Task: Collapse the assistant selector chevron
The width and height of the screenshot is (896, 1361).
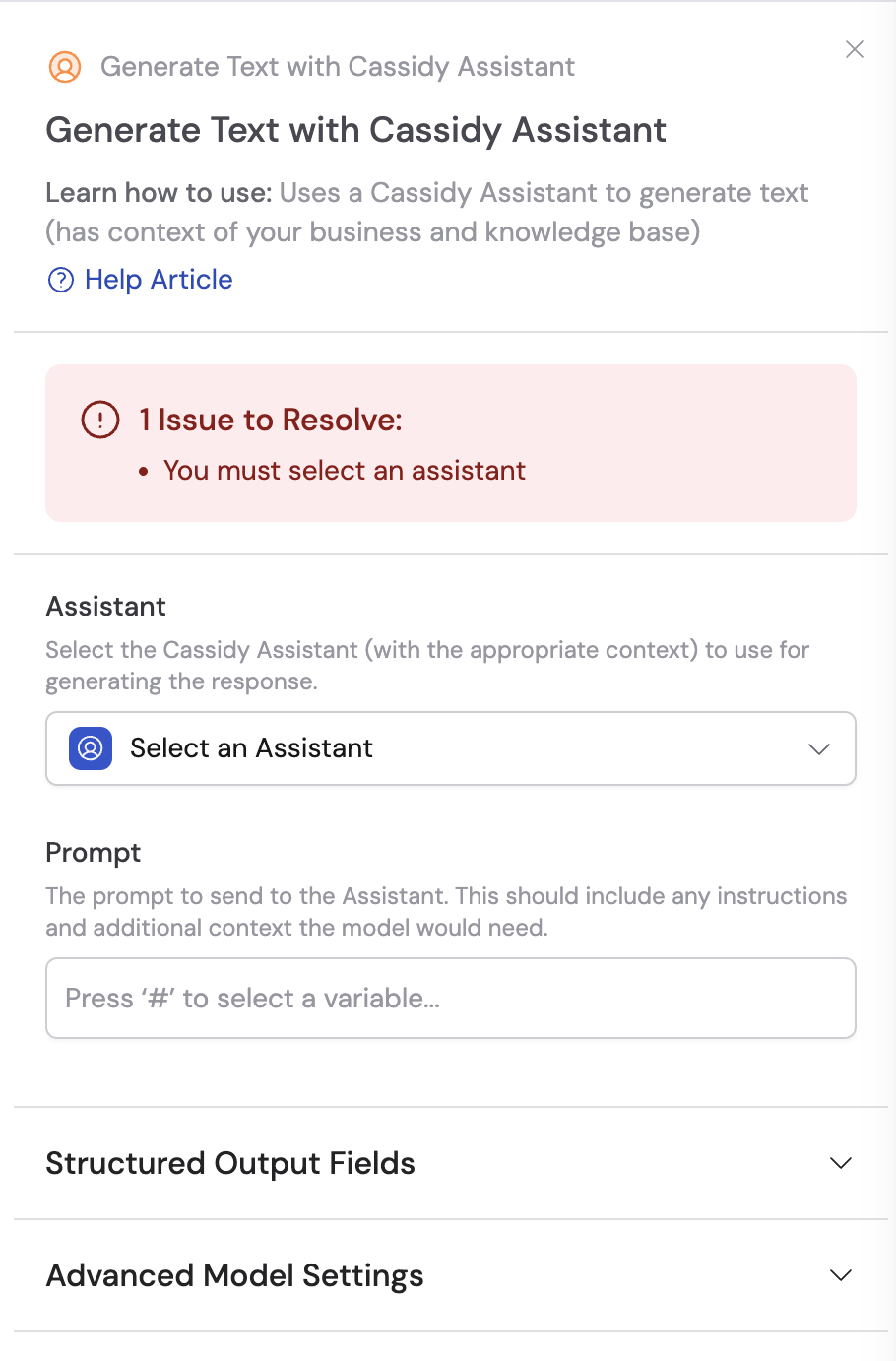Action: (819, 748)
